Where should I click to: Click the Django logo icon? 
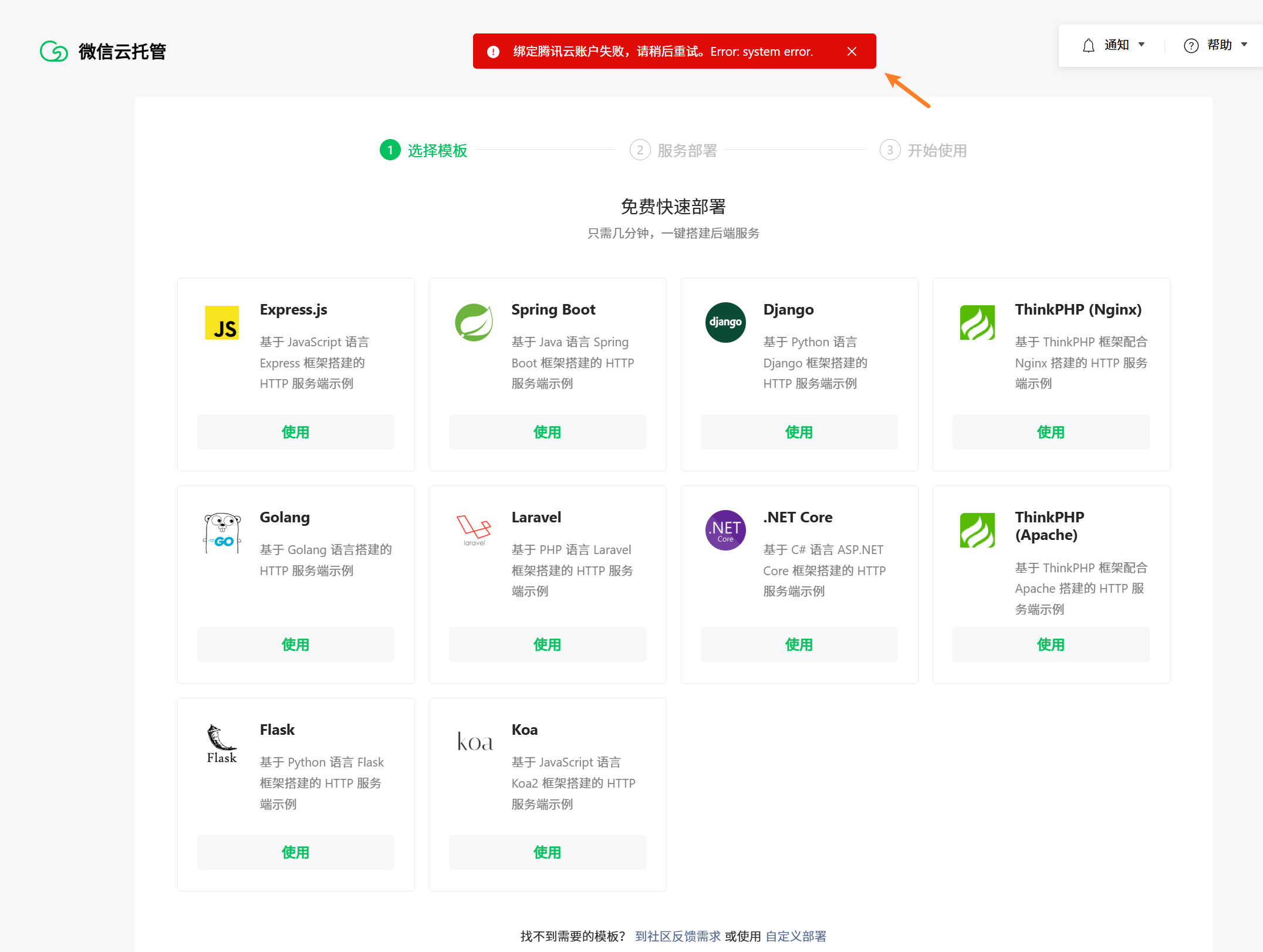click(725, 322)
